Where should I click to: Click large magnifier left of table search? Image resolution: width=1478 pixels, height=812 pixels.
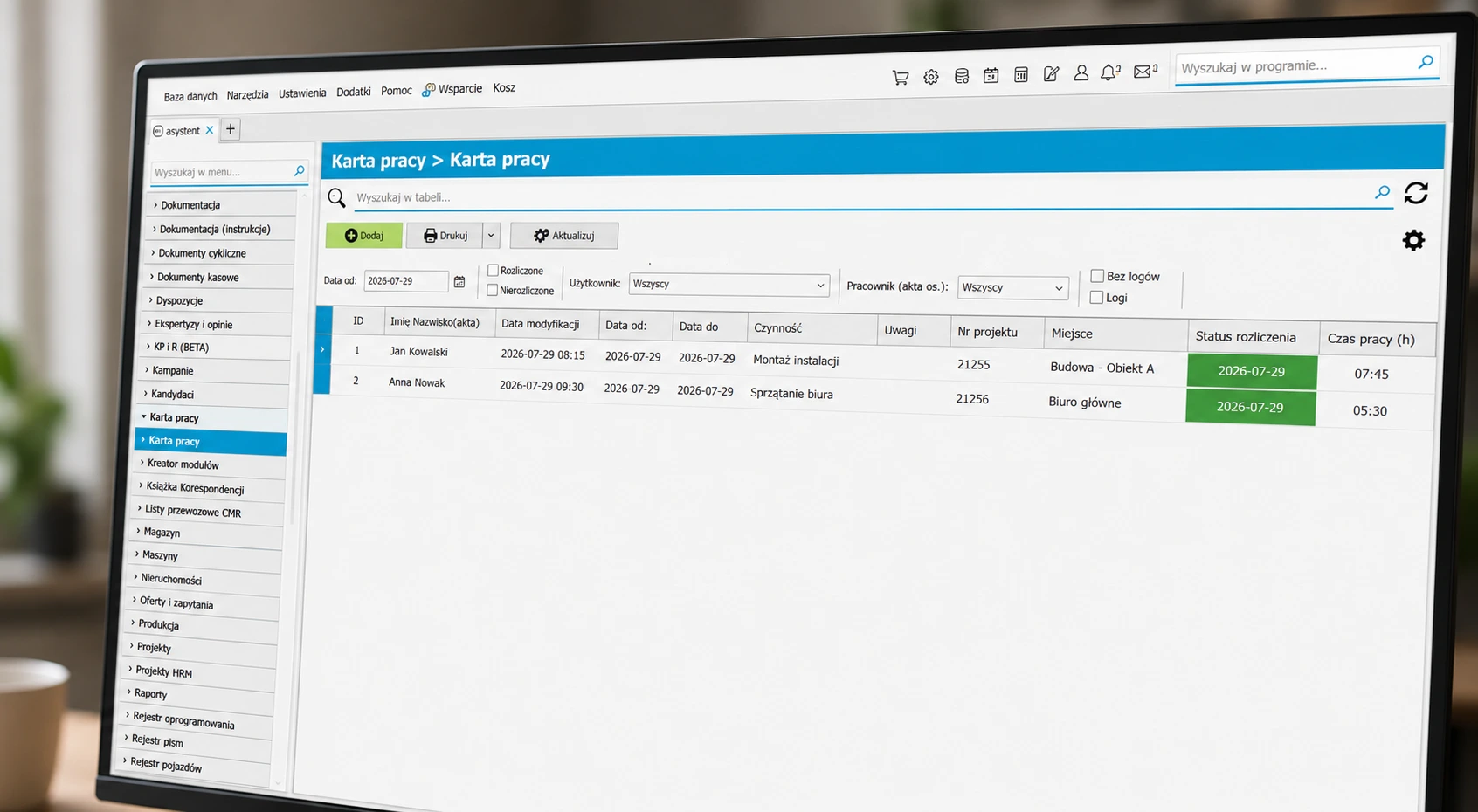(336, 197)
